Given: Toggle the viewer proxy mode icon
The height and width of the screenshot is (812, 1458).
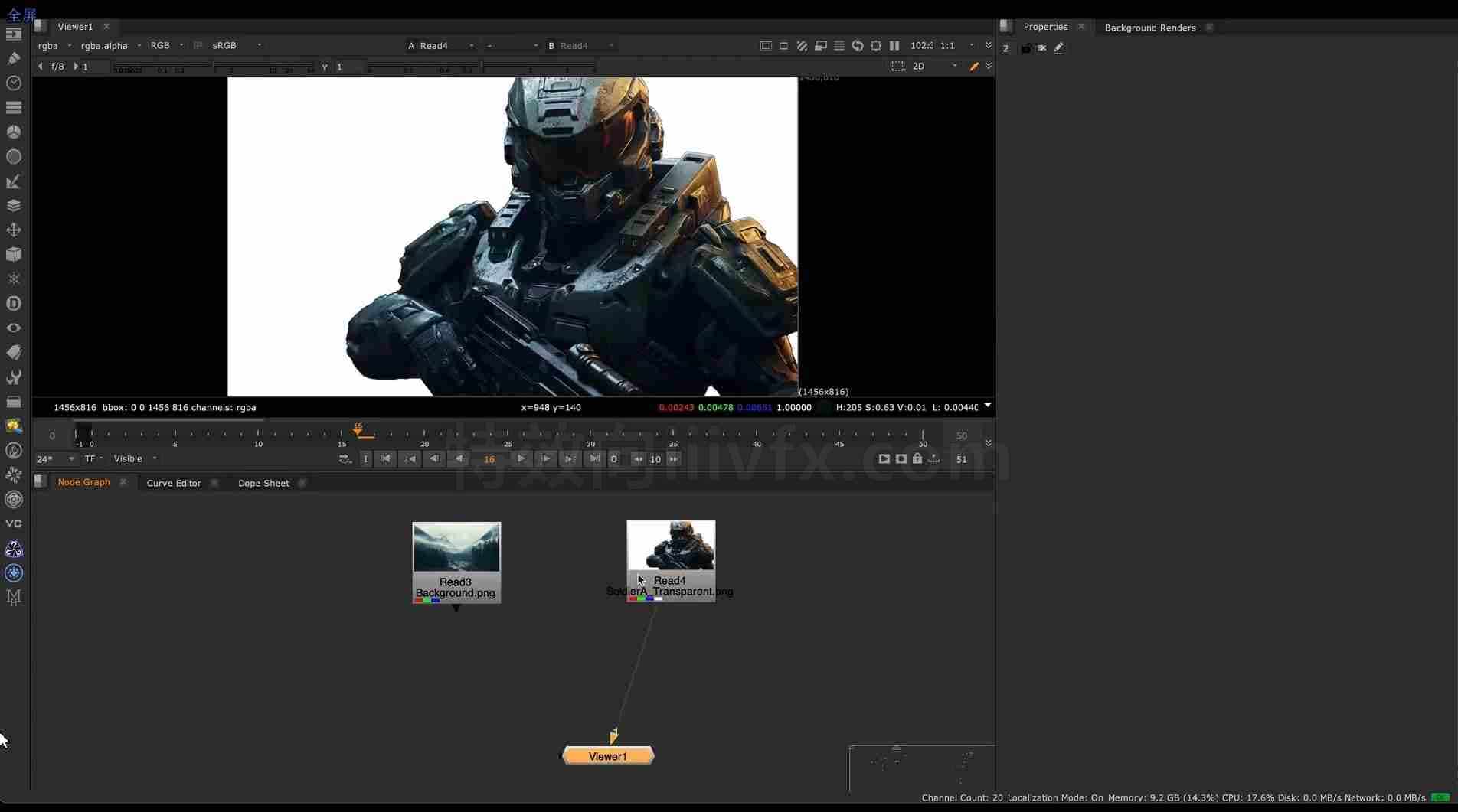Looking at the screenshot, I should pos(820,46).
